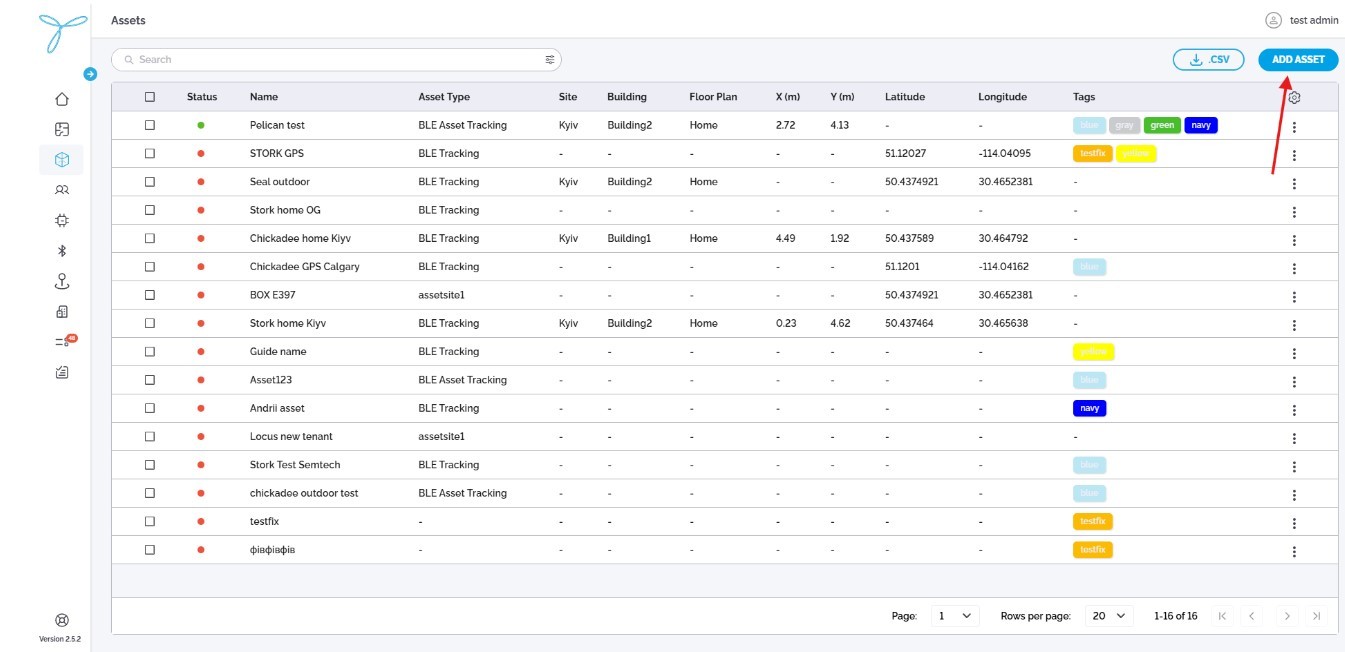The height and width of the screenshot is (652, 1345).
Task: Open the chip devices sidebar icon
Action: 62,220
